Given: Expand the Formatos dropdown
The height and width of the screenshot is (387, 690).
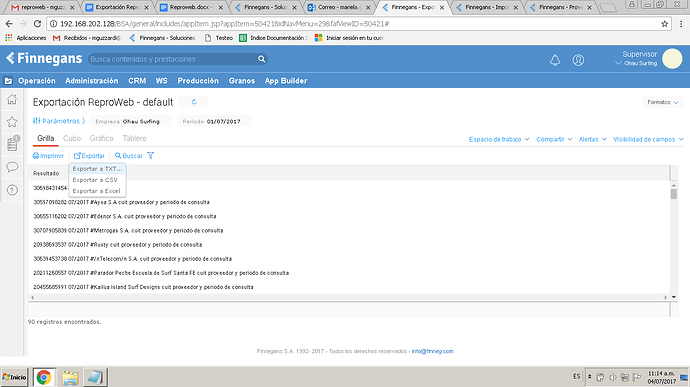Looking at the screenshot, I should tap(663, 102).
